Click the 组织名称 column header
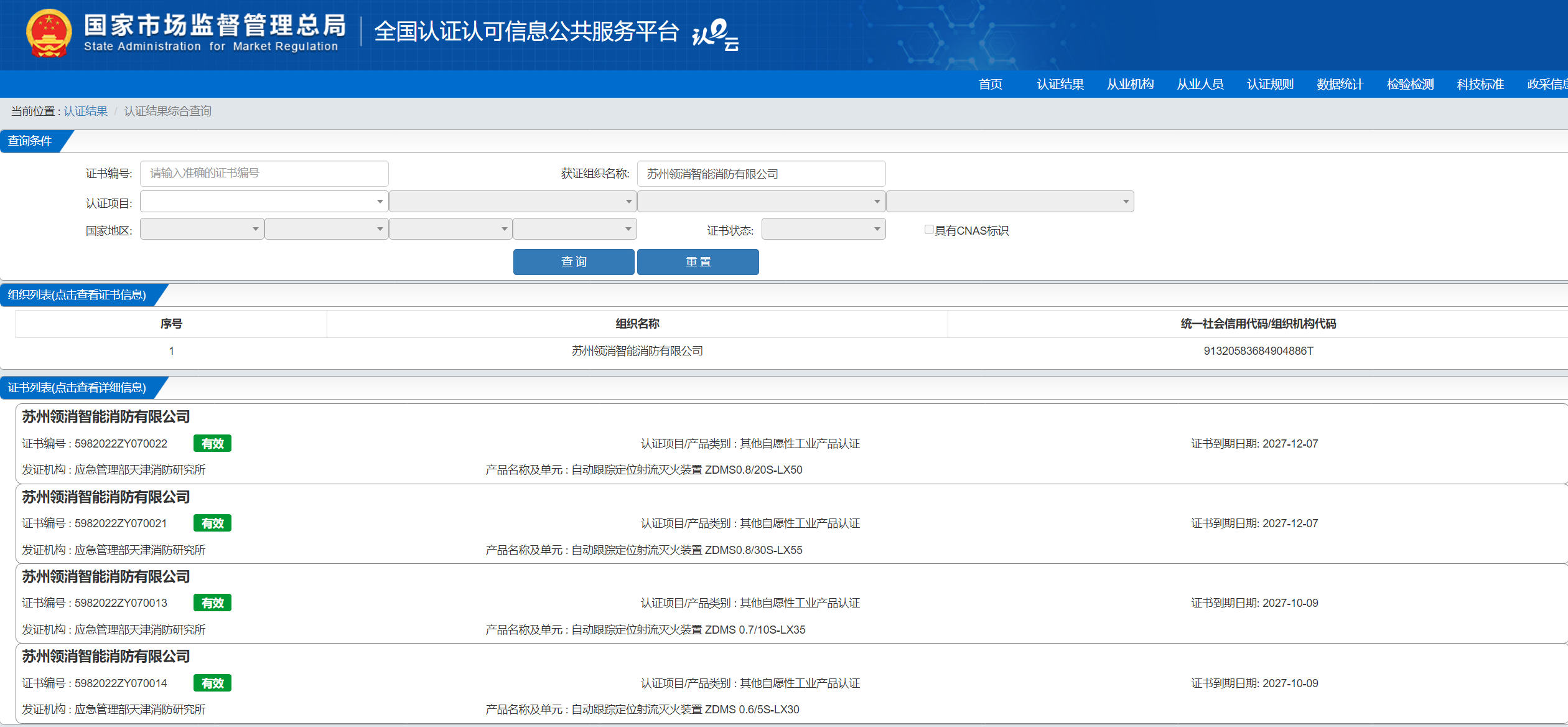 [x=637, y=324]
